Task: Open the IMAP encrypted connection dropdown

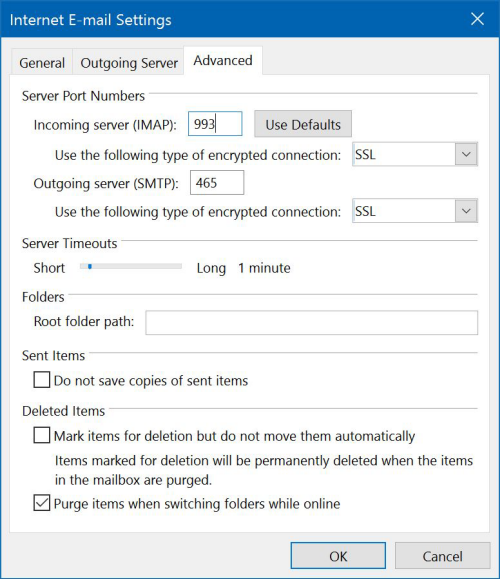Action: (415, 154)
